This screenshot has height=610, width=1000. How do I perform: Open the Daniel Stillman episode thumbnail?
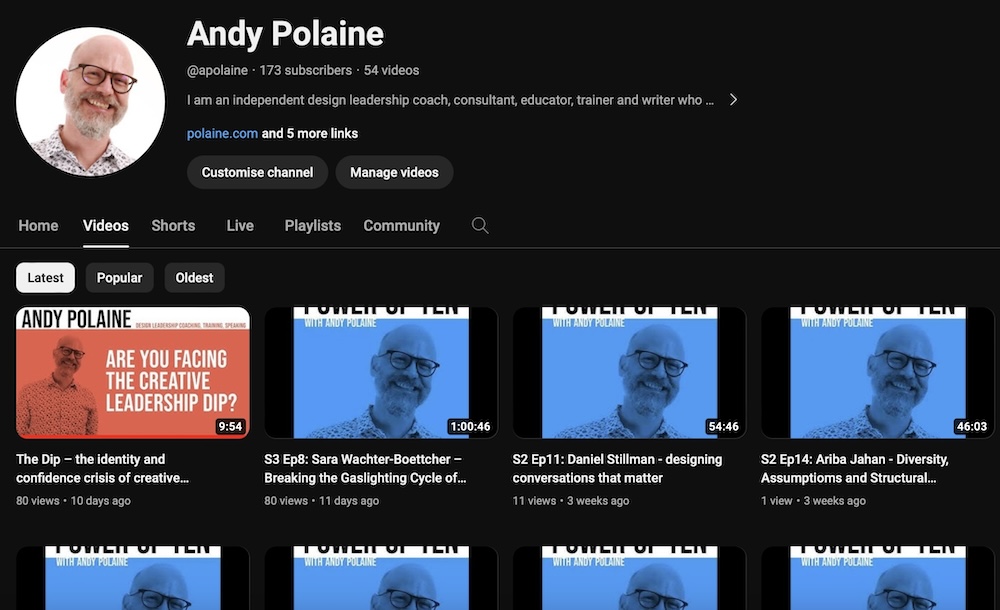click(629, 373)
